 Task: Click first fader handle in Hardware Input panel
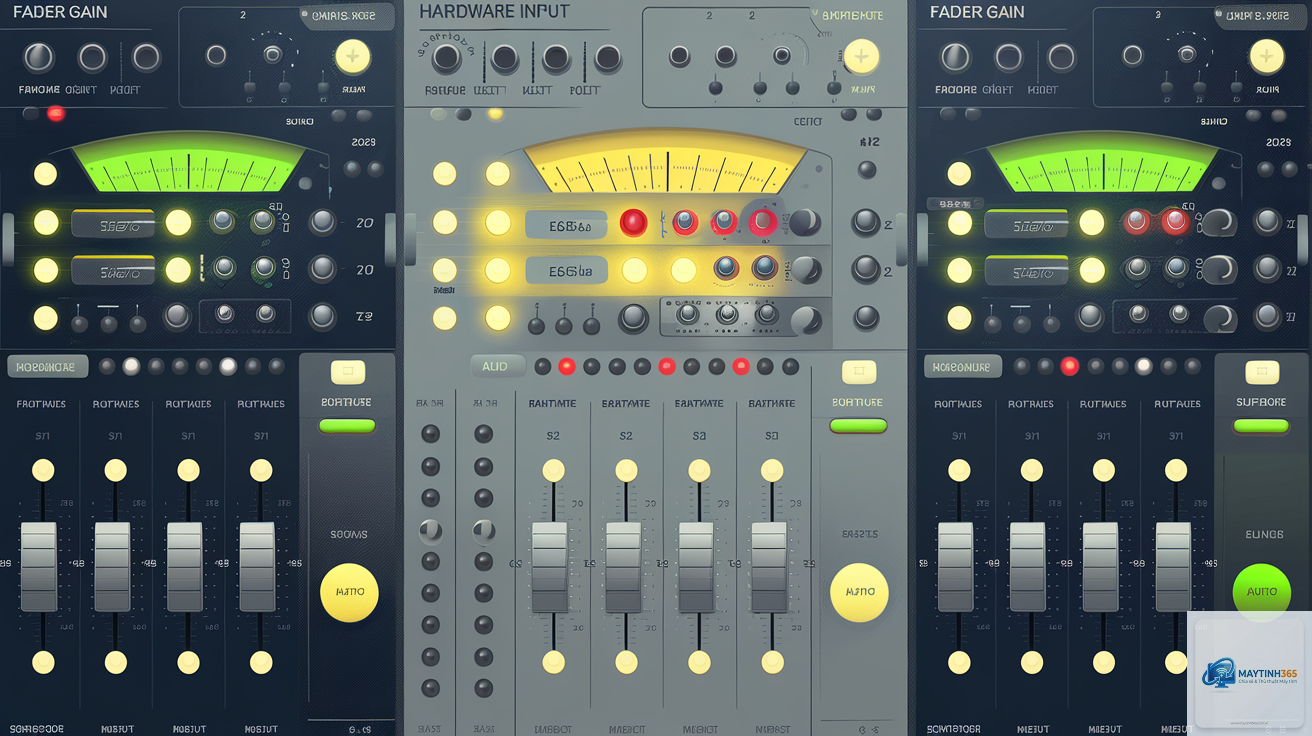549,567
